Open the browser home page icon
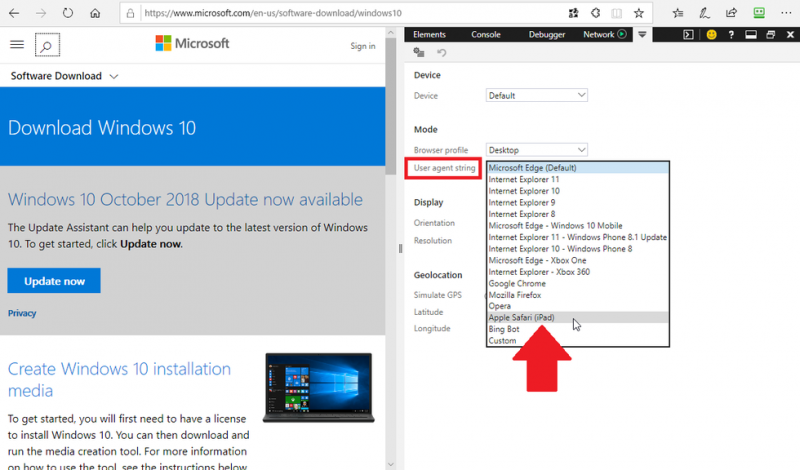Viewport: 800px width, 470px height. tap(95, 13)
